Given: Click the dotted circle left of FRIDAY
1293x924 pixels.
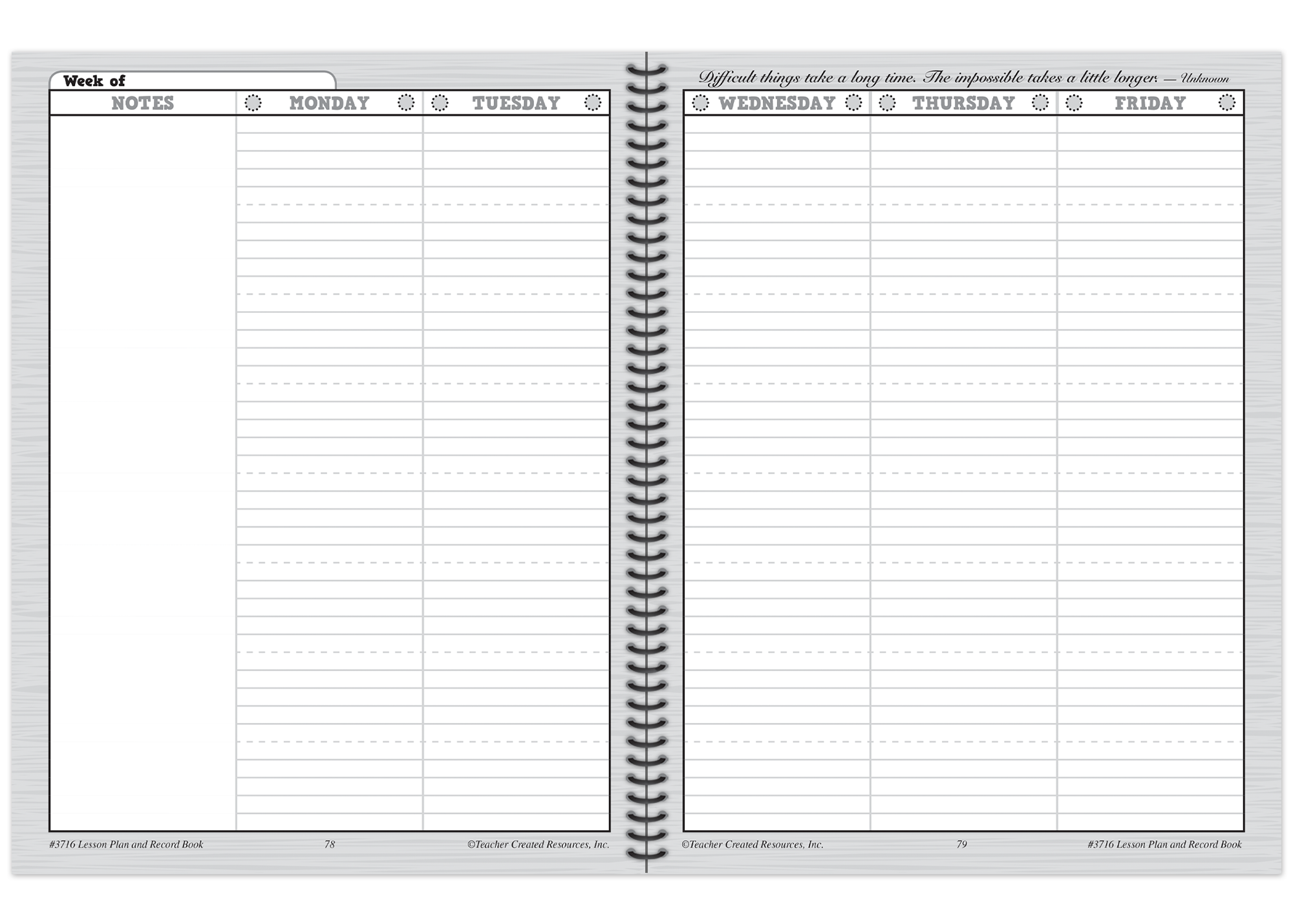Looking at the screenshot, I should 1074,103.
